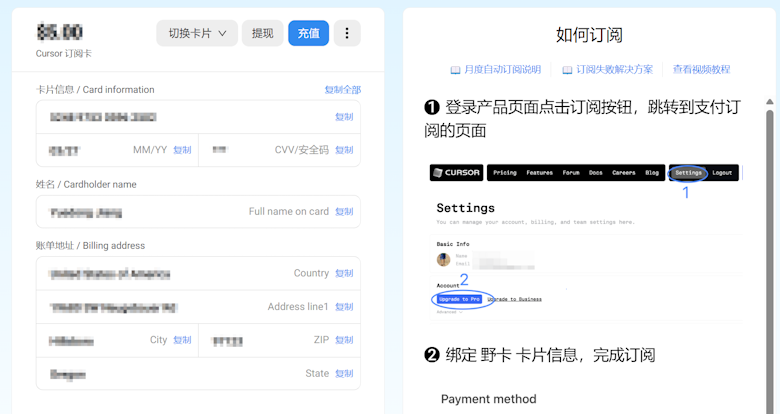Click the Cursor settings tutorial screenshot
Screen dimensions: 780x414
point(586,242)
